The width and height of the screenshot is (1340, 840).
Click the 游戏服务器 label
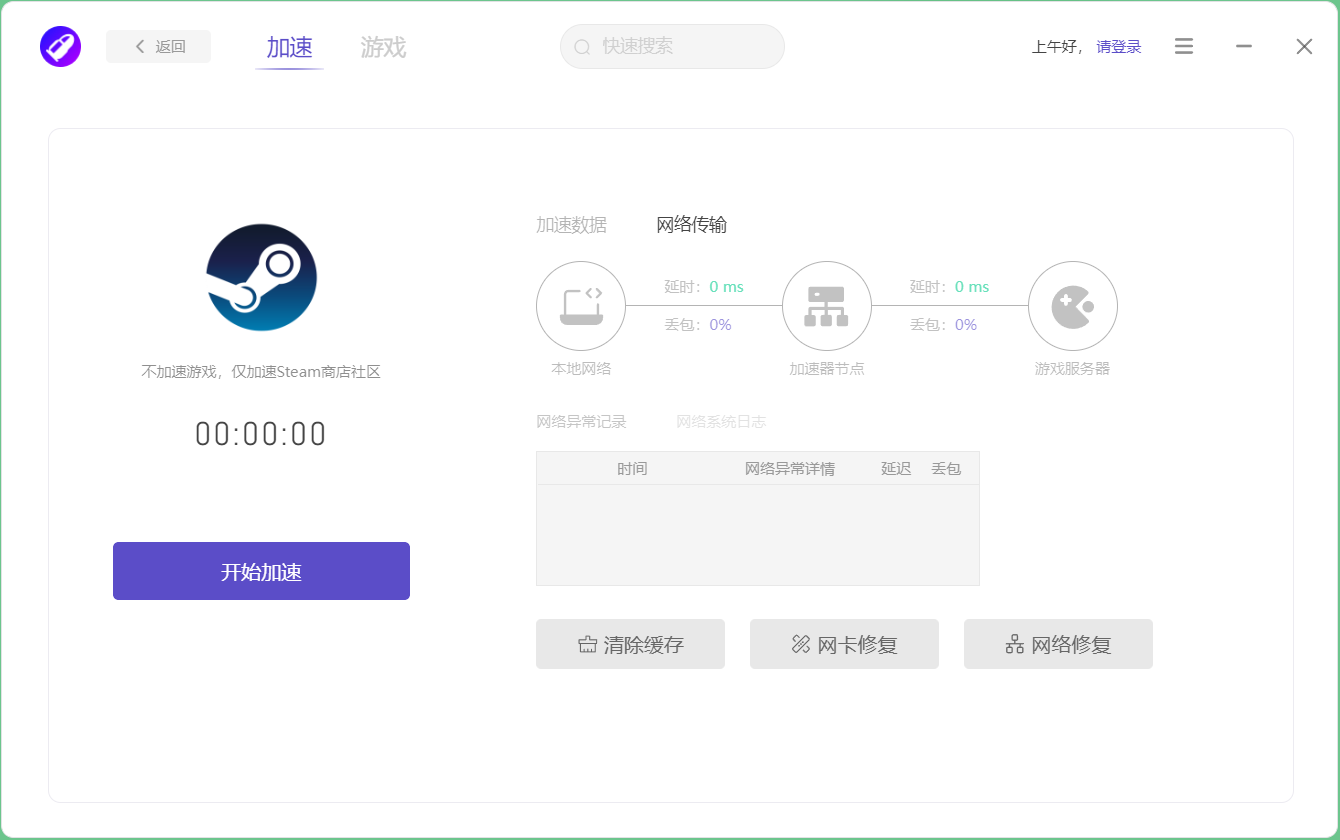coord(1072,368)
